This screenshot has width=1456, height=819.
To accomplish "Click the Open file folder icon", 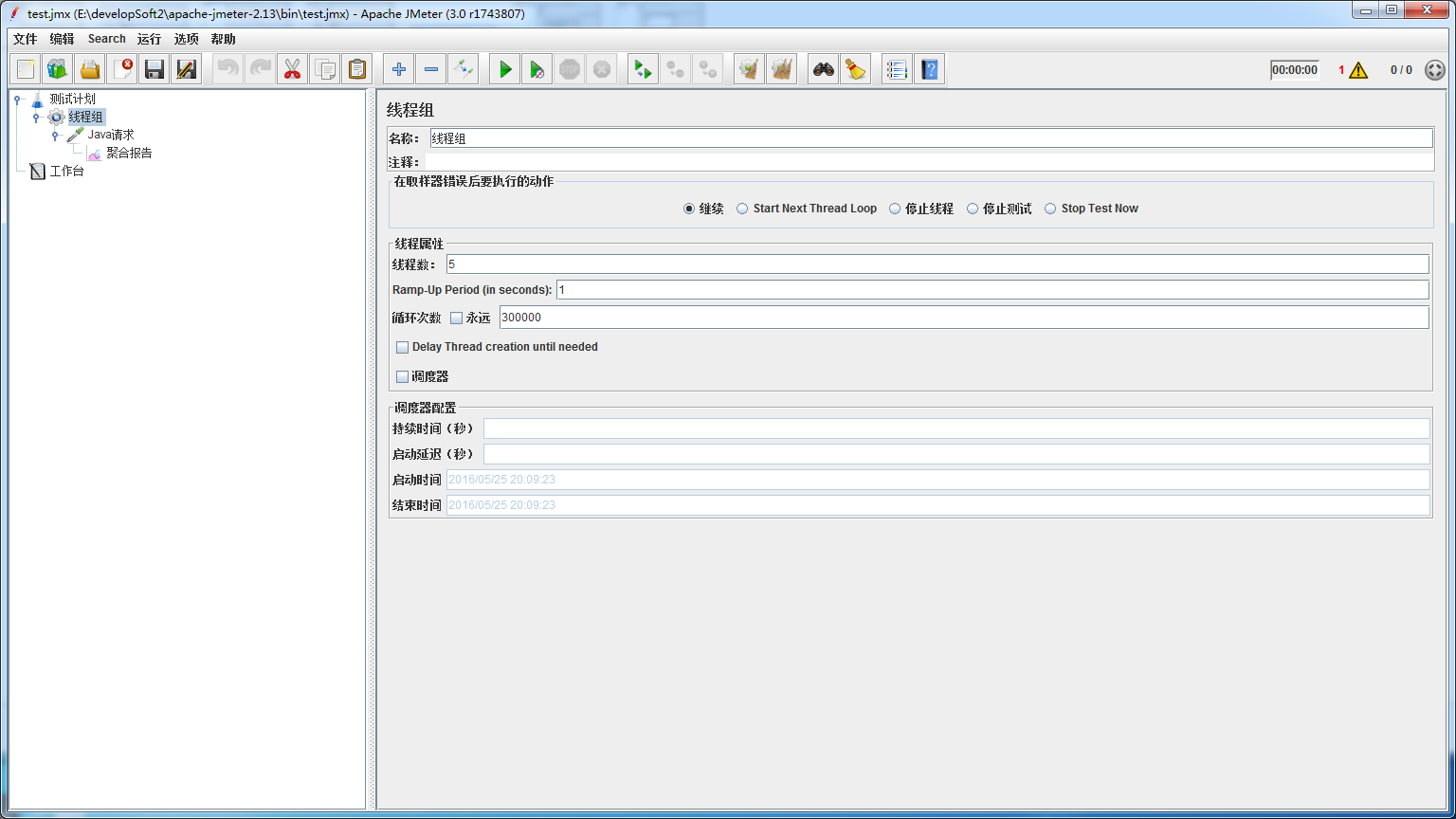I will pos(90,69).
